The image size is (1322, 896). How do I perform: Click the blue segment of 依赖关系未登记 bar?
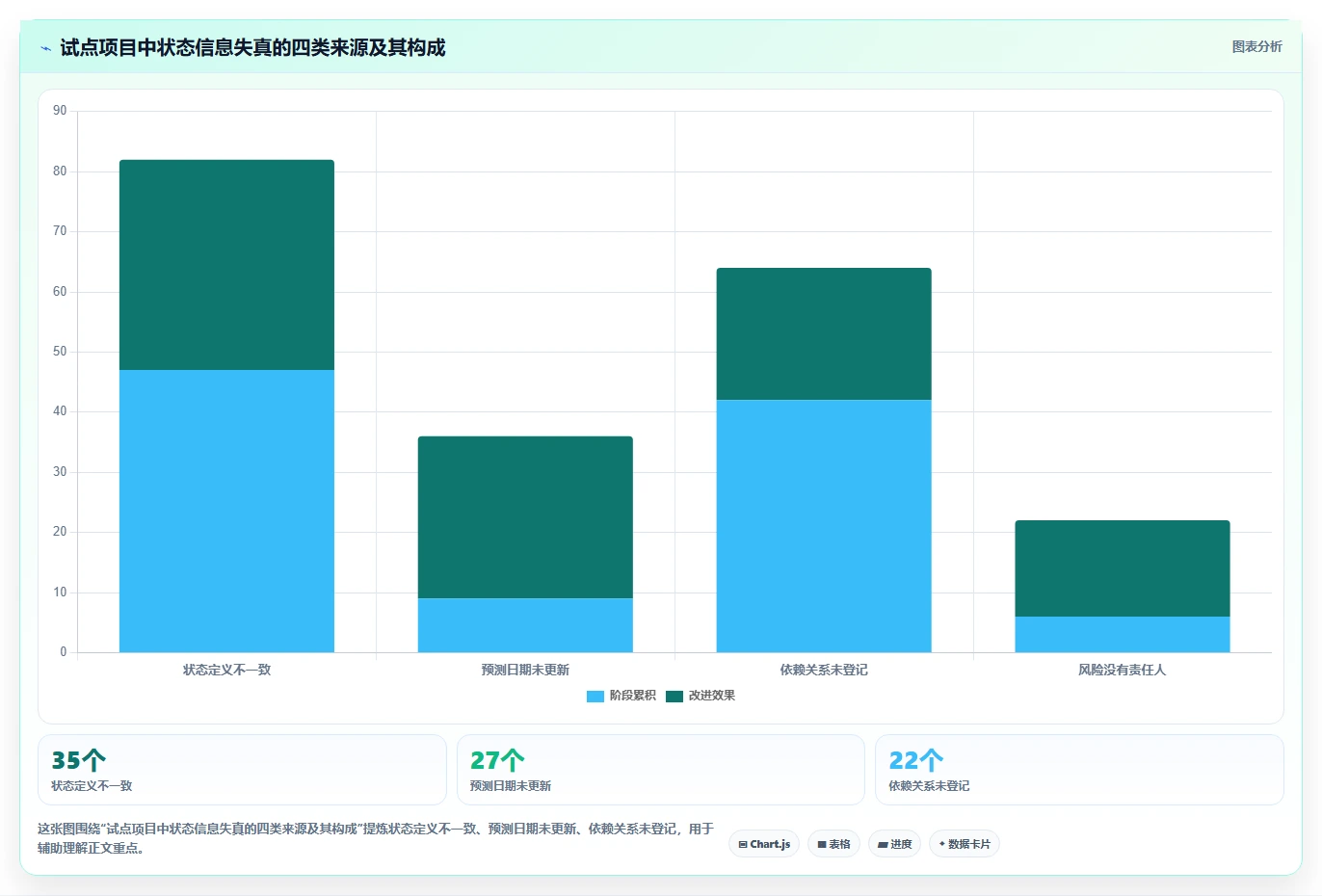(x=824, y=526)
